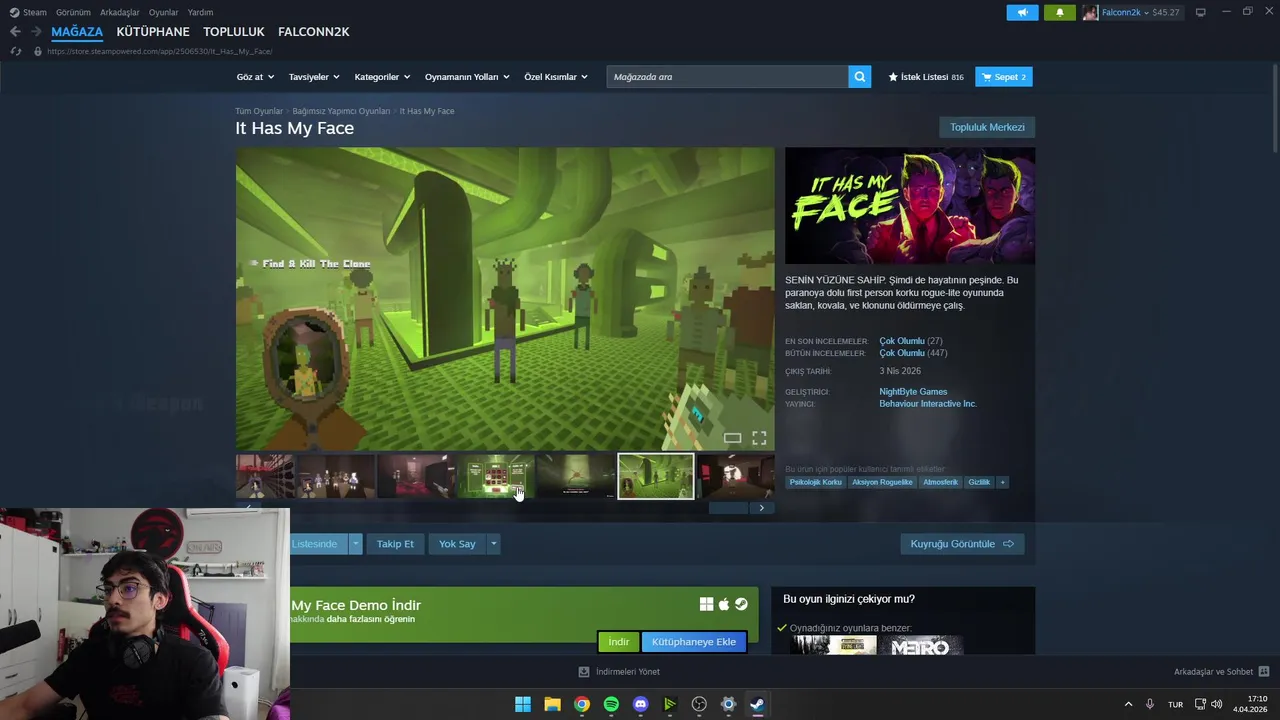Click the thumbnail strip right arrow
Viewport: 1280px width, 720px height.
pos(761,508)
